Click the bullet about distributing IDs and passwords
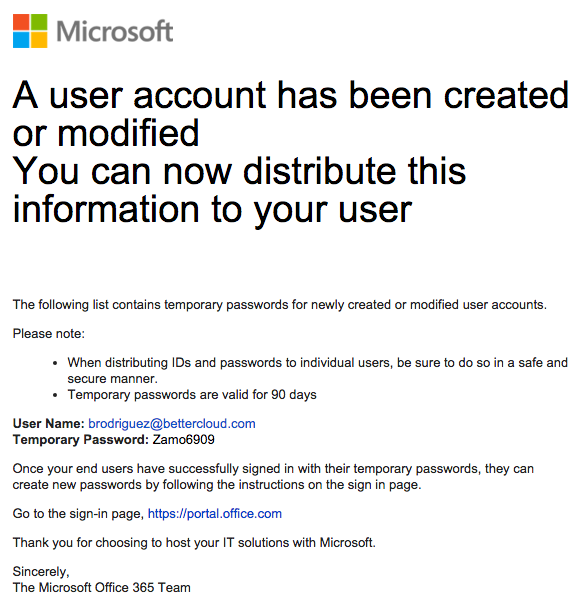This screenshot has height=609, width=582. [317, 370]
